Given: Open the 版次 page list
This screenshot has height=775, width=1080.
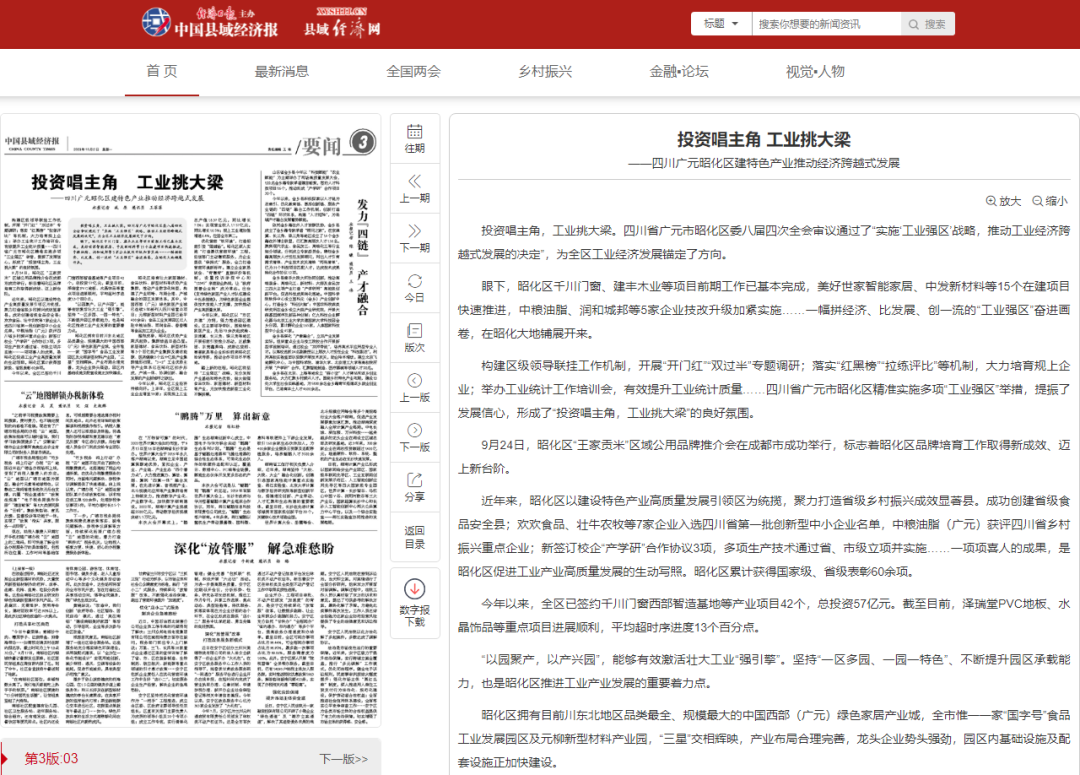Looking at the screenshot, I should pyautogui.click(x=415, y=338).
